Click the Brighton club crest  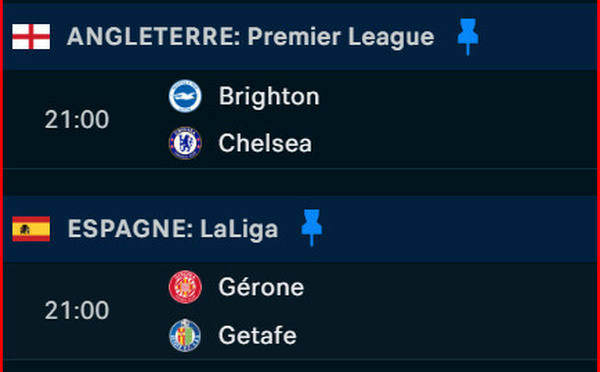tap(185, 96)
